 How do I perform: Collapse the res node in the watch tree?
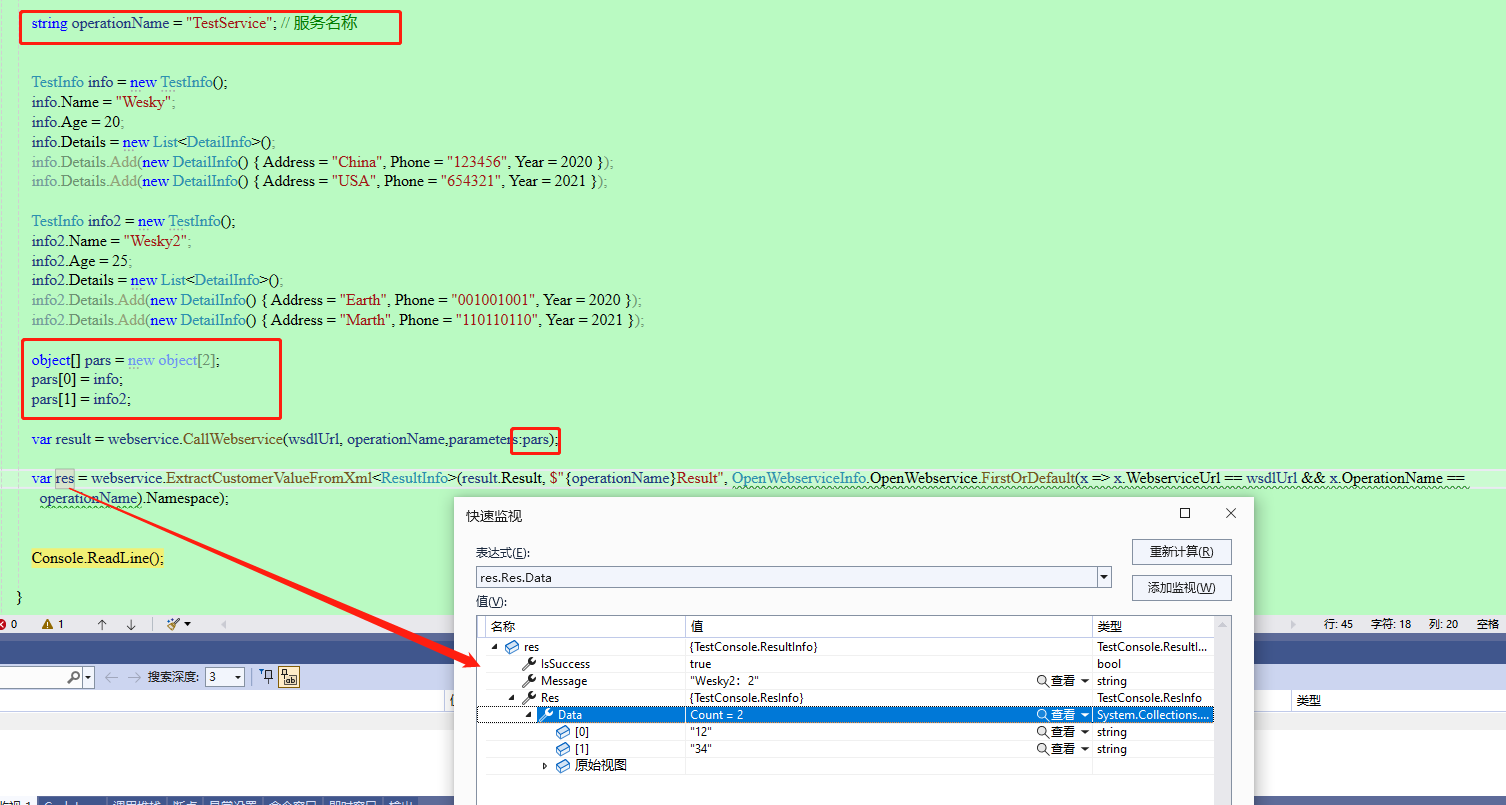click(x=495, y=647)
